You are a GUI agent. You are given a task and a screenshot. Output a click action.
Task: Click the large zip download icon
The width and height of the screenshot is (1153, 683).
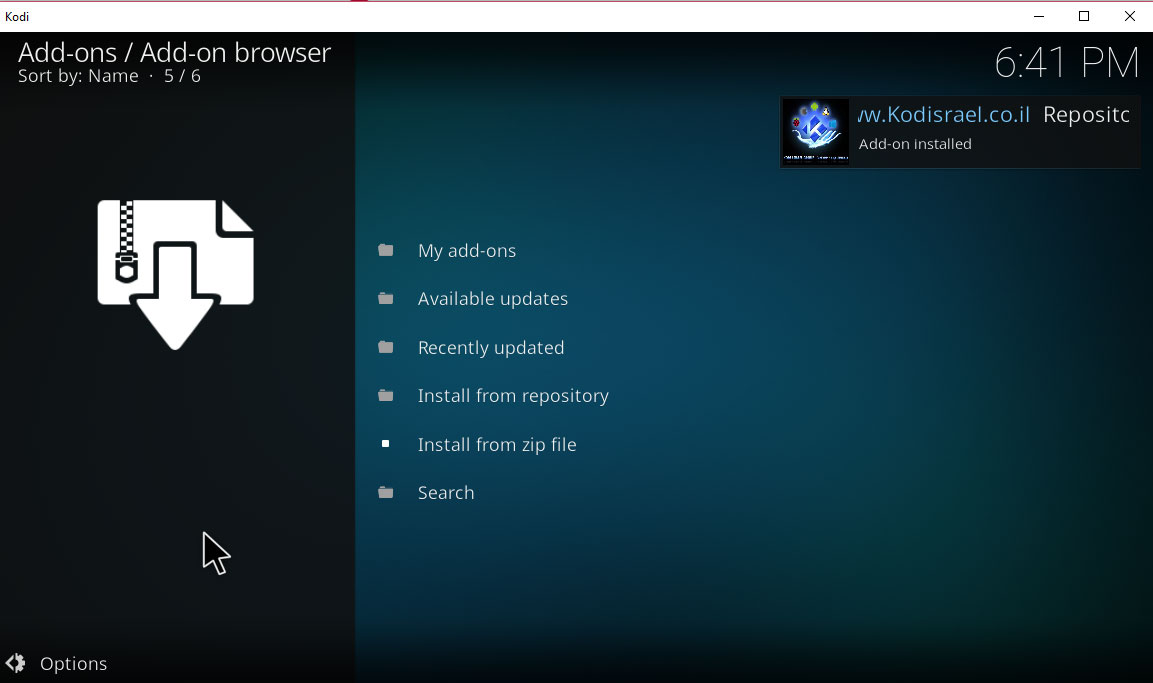(x=175, y=272)
